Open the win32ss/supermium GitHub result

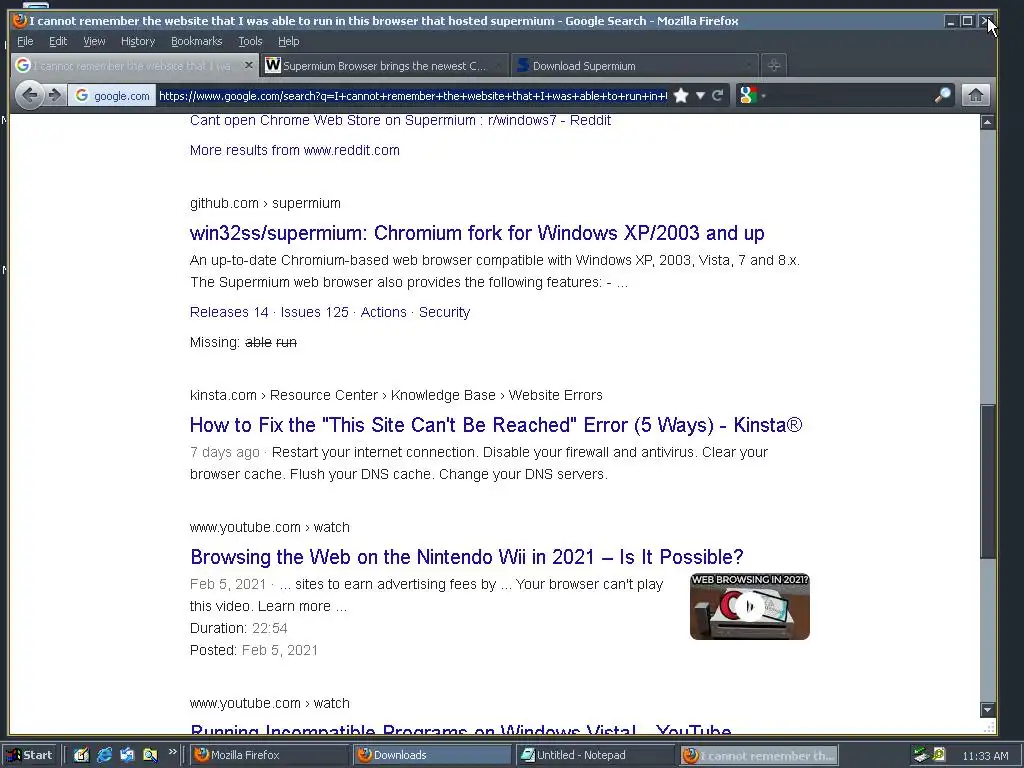coord(477,233)
